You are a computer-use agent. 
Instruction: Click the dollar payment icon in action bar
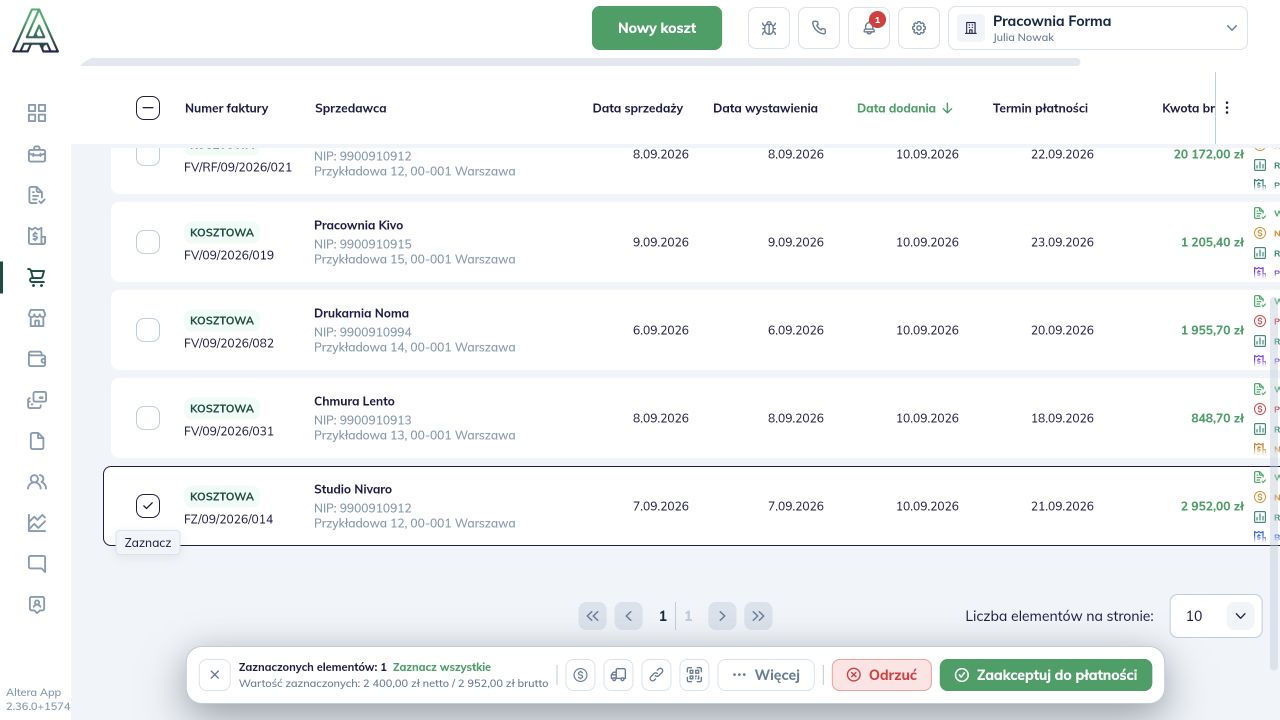(x=580, y=675)
